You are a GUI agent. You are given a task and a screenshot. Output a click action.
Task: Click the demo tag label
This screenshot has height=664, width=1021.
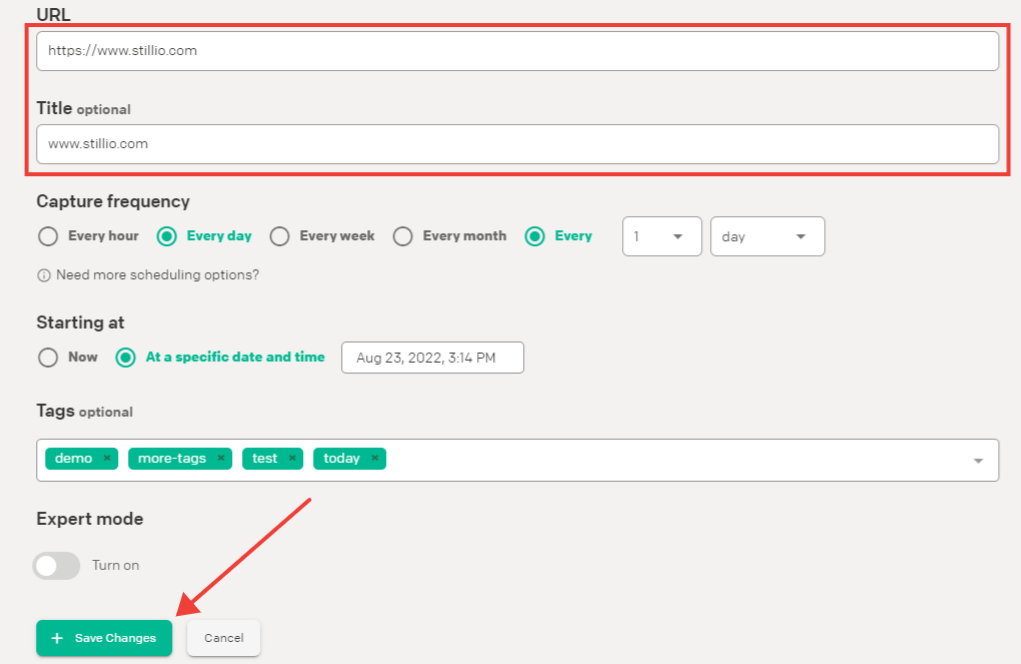[74, 458]
